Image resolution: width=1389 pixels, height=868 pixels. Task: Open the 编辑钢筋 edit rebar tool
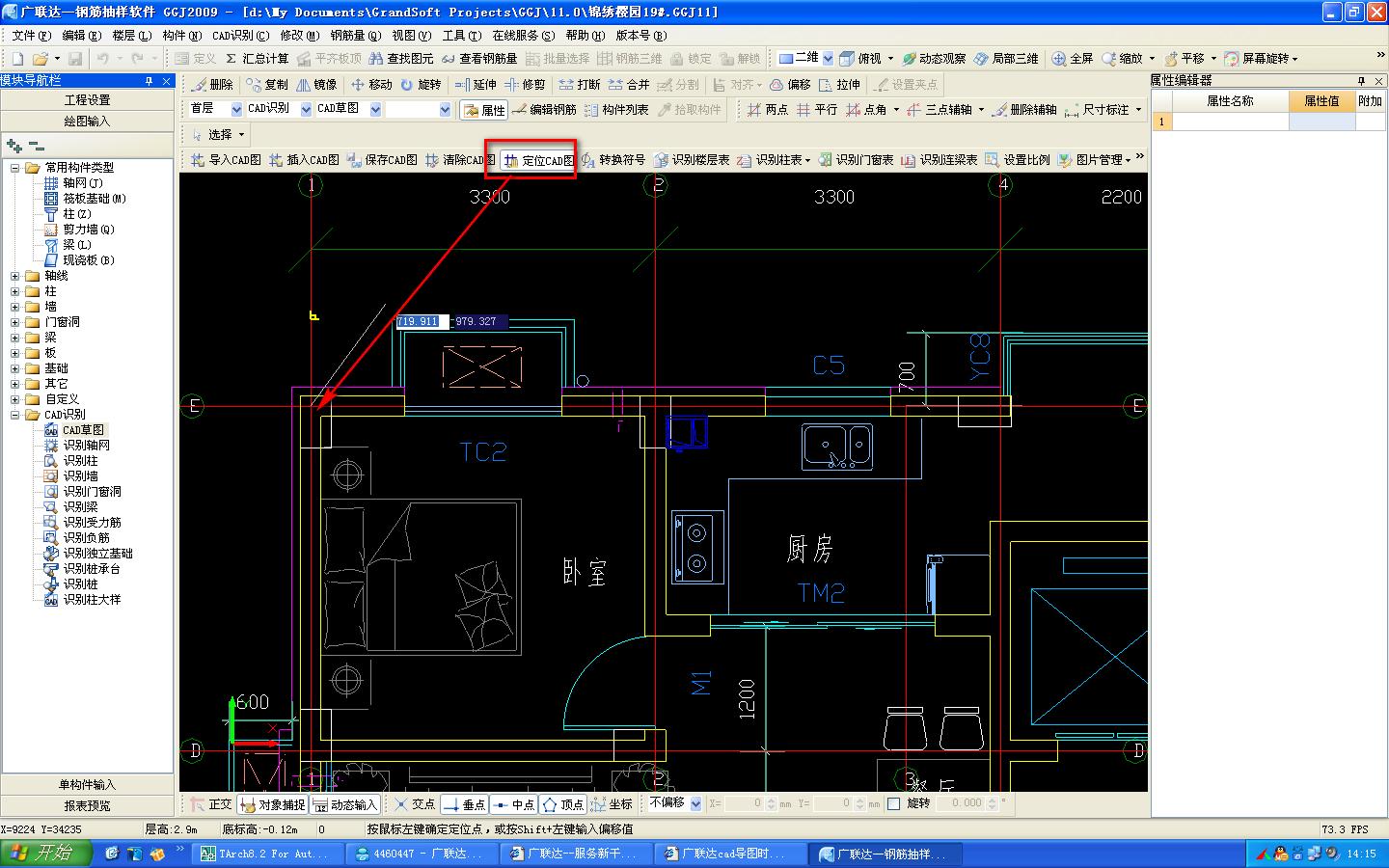pyautogui.click(x=544, y=110)
